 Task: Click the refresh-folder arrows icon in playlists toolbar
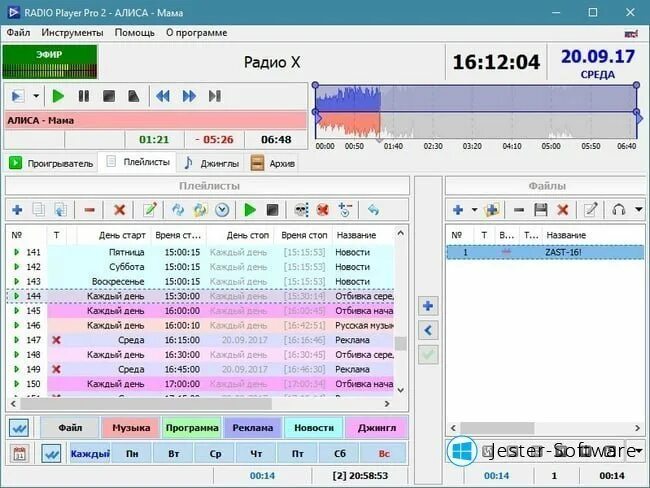click(x=200, y=210)
